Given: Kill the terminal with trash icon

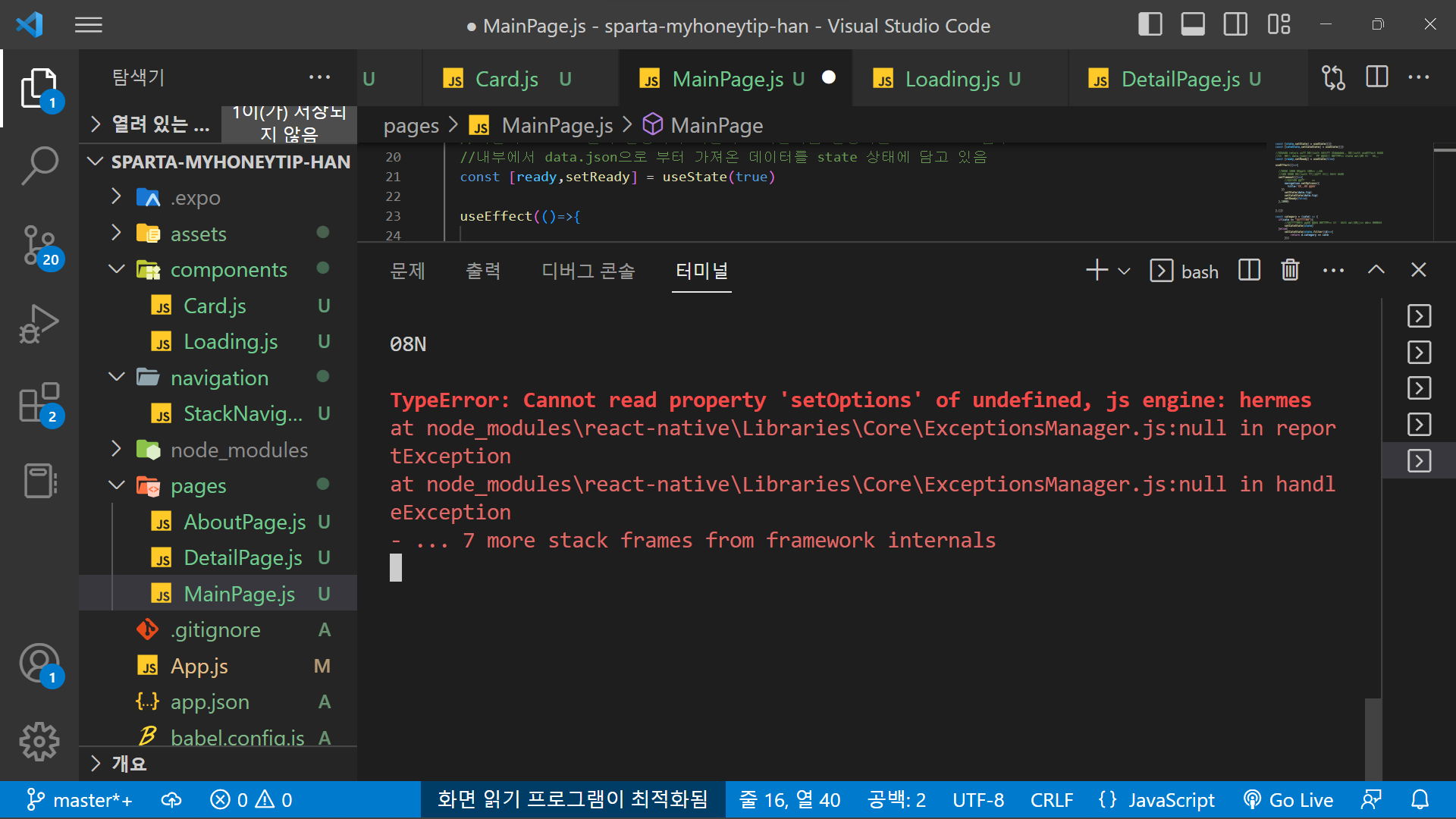Looking at the screenshot, I should click(x=1290, y=271).
